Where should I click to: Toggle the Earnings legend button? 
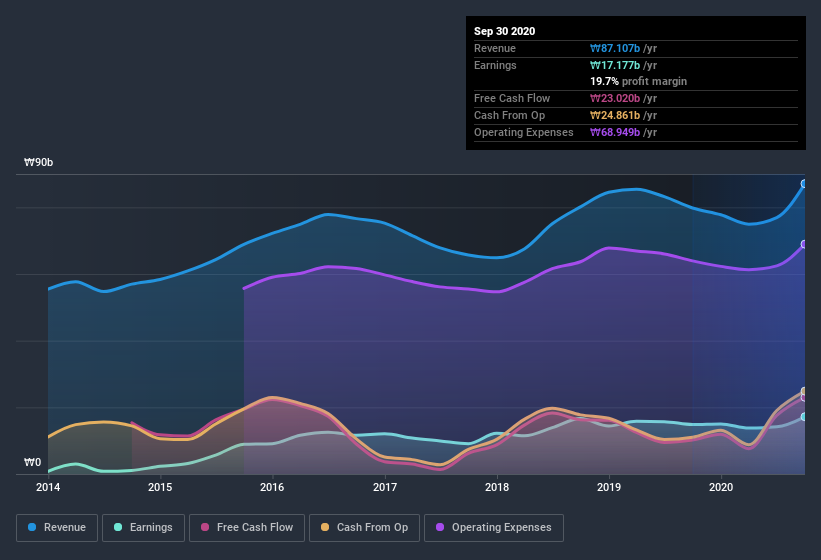143,528
